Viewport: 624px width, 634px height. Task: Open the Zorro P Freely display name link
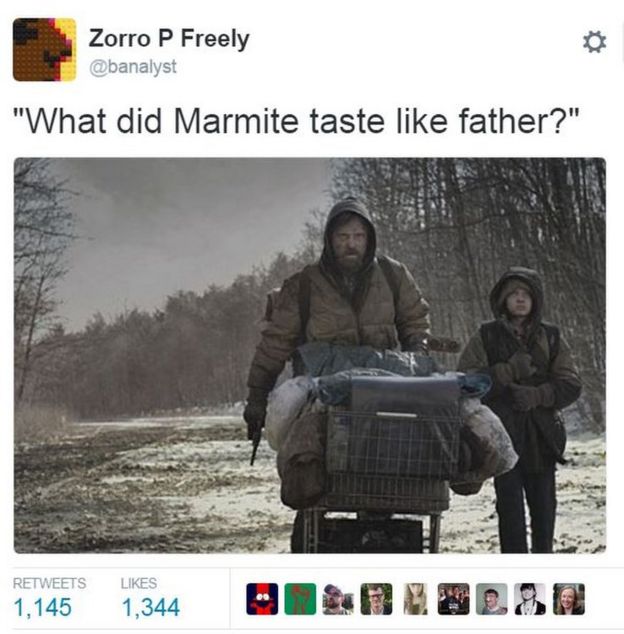[169, 39]
